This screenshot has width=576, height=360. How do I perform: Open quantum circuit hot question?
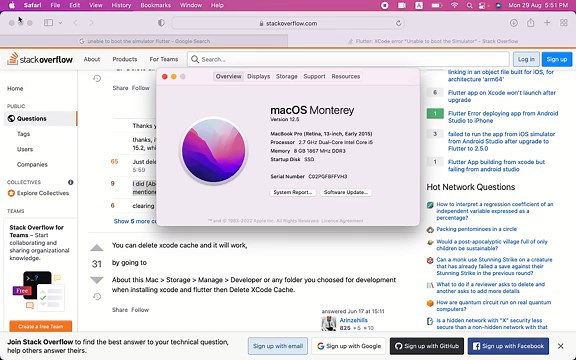tap(494, 306)
